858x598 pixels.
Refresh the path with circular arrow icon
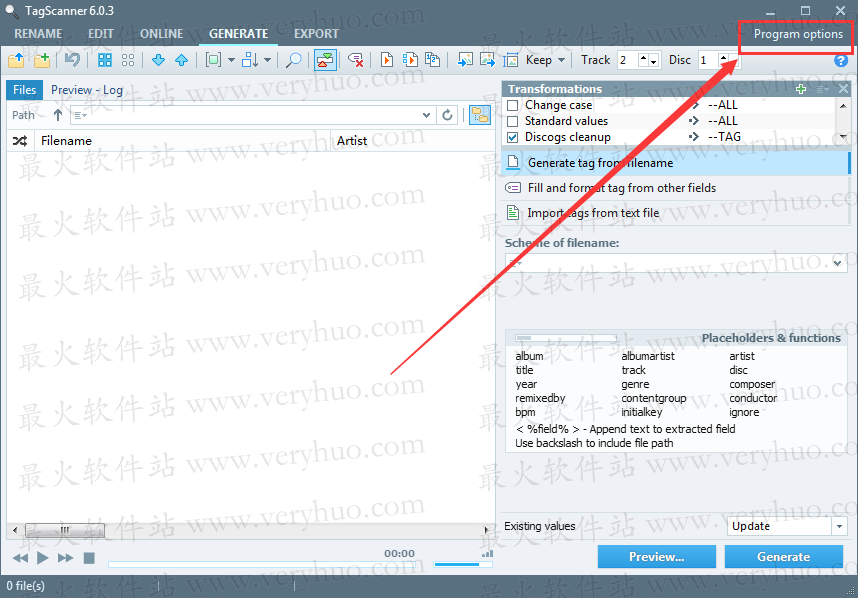[x=447, y=115]
